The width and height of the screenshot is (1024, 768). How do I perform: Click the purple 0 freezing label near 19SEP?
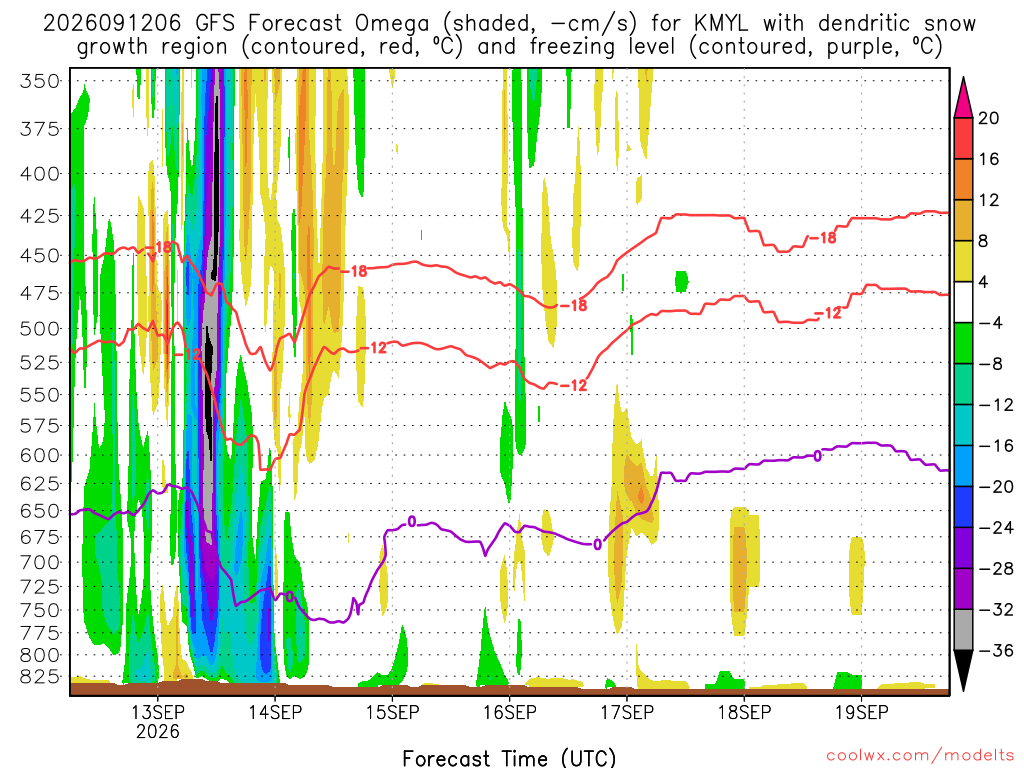point(817,456)
